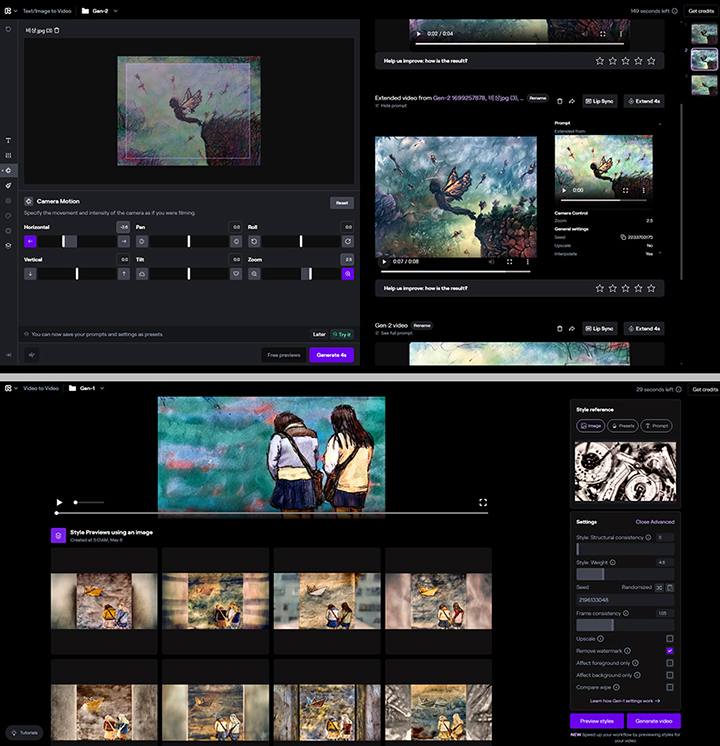Click the Roll counter-clockwise icon

[x=254, y=241]
